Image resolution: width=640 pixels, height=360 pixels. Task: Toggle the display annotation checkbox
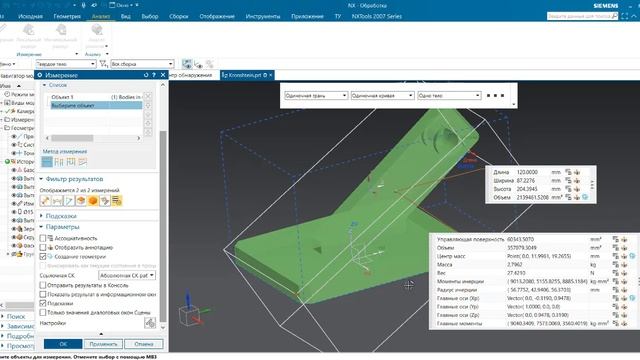43,247
